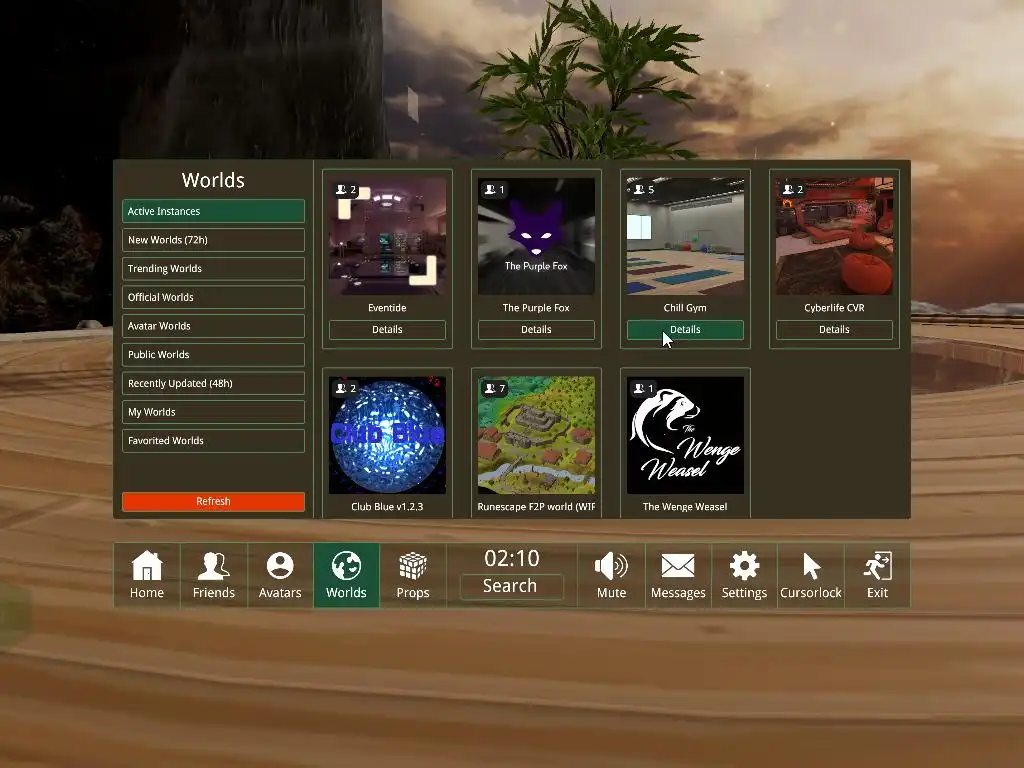Screen dimensions: 1024x768
Task: Click the Search field in bottom bar
Action: tap(511, 586)
